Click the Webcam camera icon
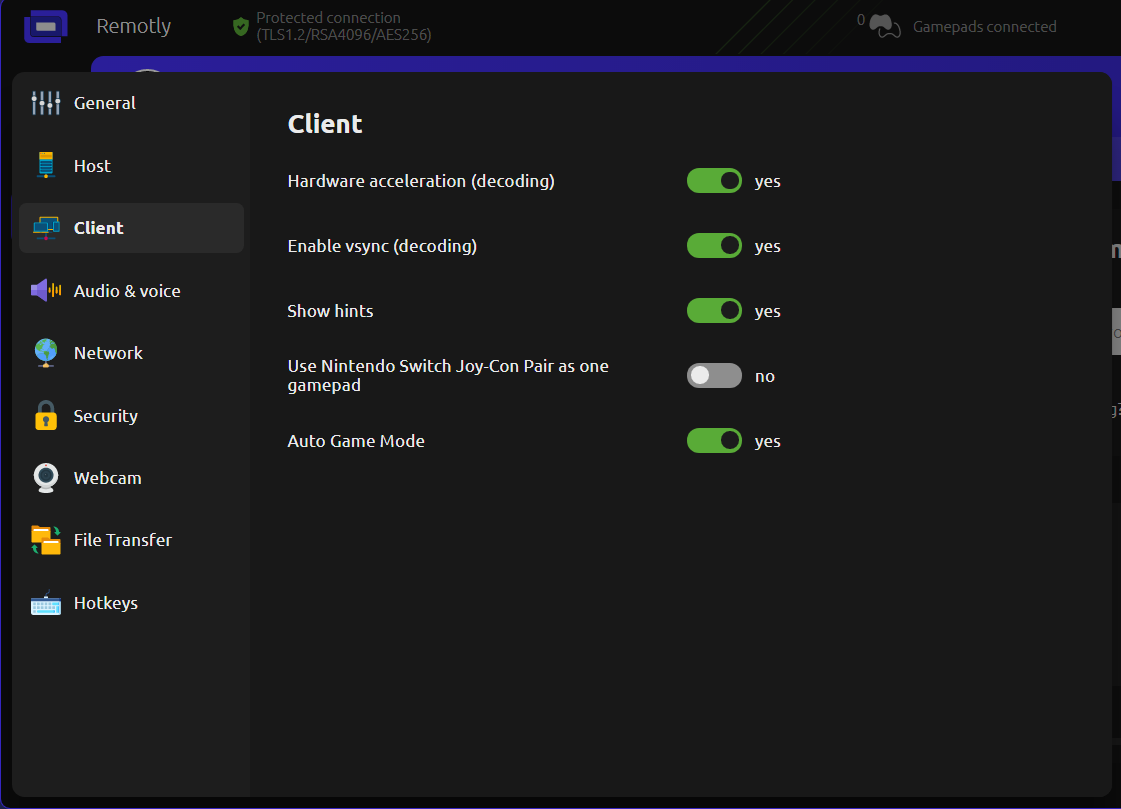 click(x=46, y=478)
